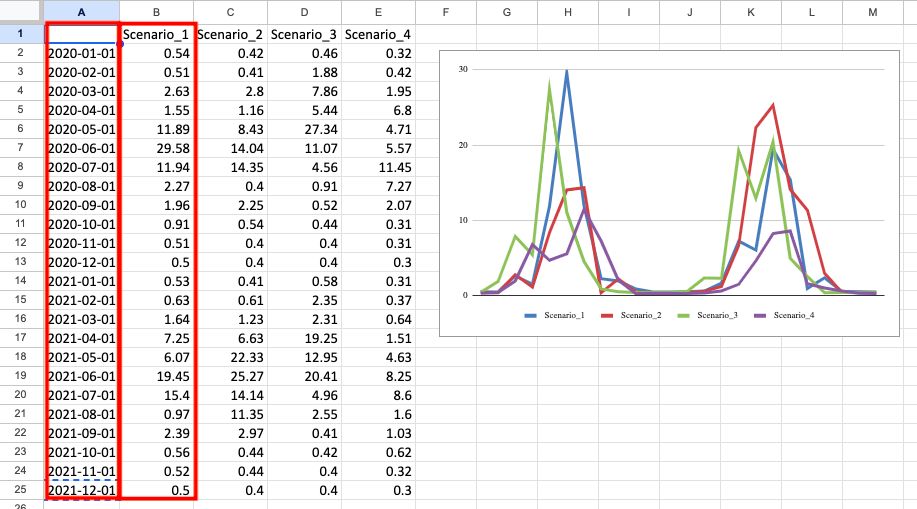Select column header H
Image resolution: width=917 pixels, height=509 pixels.
tap(567, 12)
